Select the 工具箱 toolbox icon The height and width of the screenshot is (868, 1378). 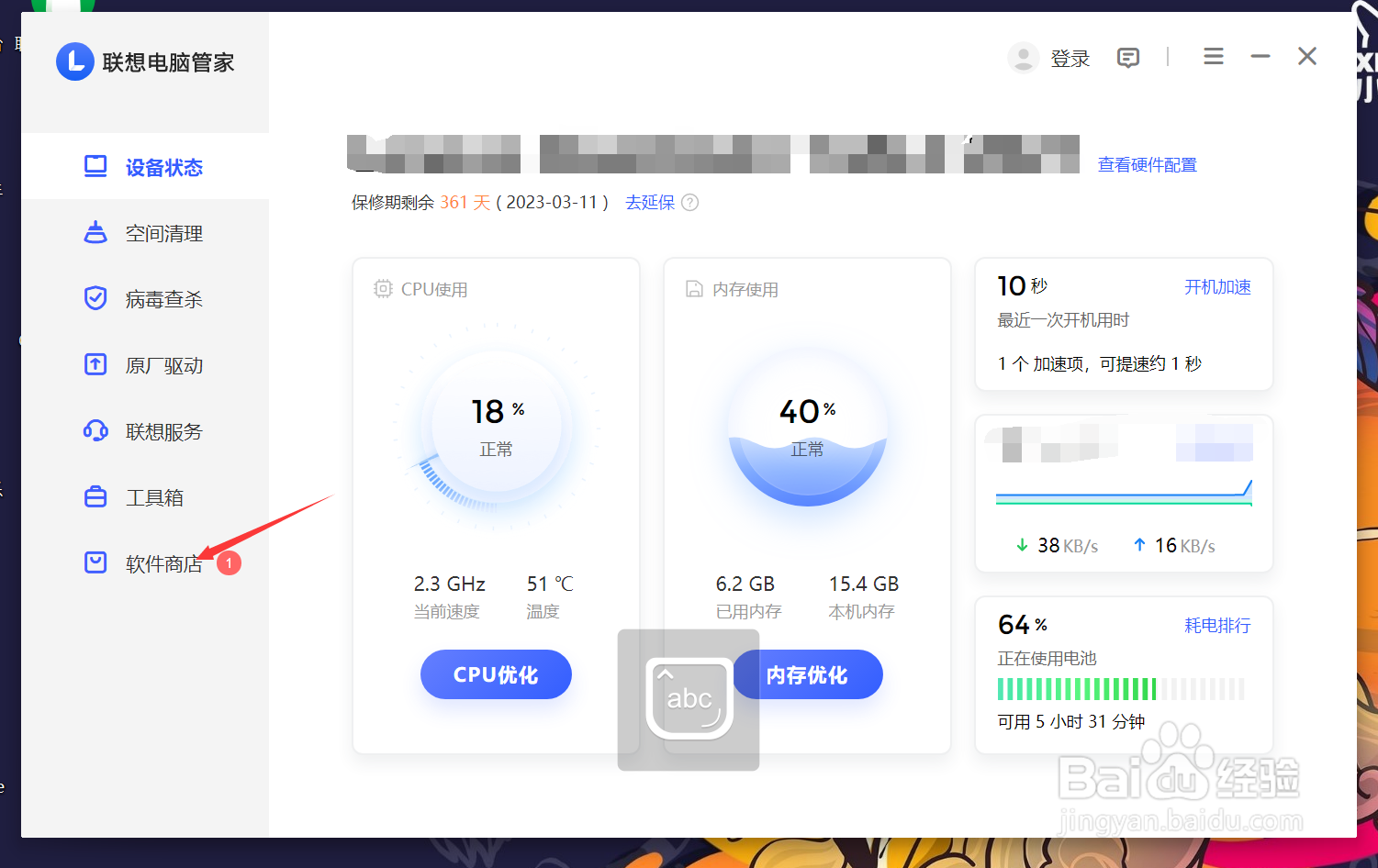pos(95,496)
